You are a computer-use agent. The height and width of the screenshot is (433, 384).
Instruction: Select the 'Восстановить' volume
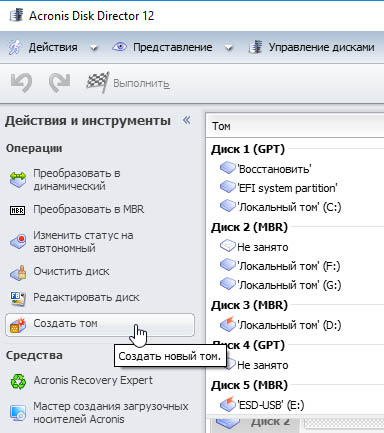tap(274, 169)
